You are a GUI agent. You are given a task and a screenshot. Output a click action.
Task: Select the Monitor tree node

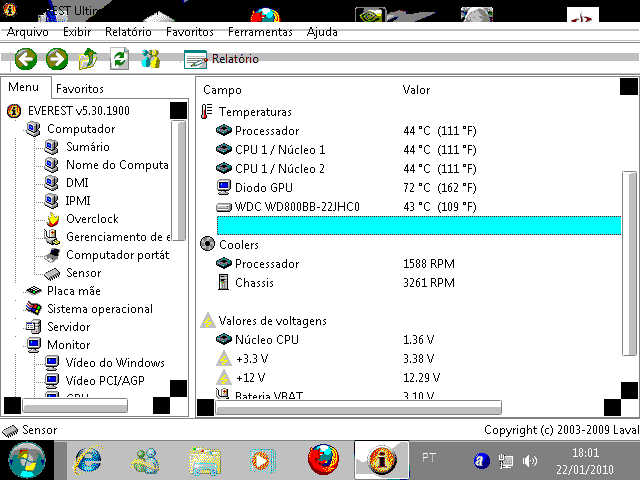69,344
